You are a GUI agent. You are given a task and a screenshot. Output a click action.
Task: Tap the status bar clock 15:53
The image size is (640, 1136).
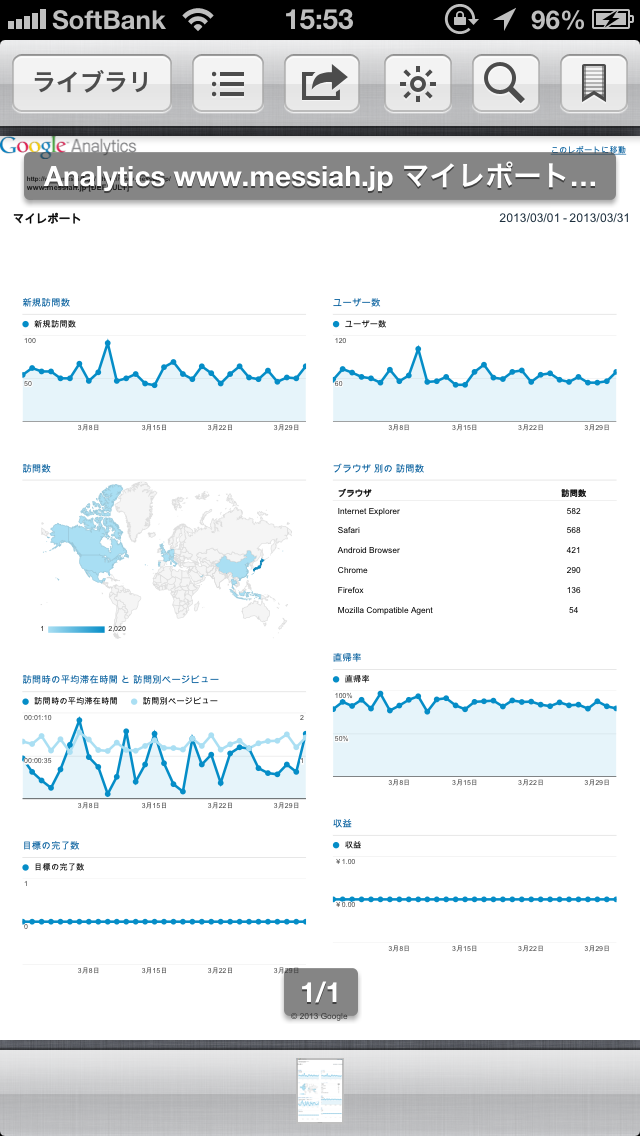click(319, 20)
